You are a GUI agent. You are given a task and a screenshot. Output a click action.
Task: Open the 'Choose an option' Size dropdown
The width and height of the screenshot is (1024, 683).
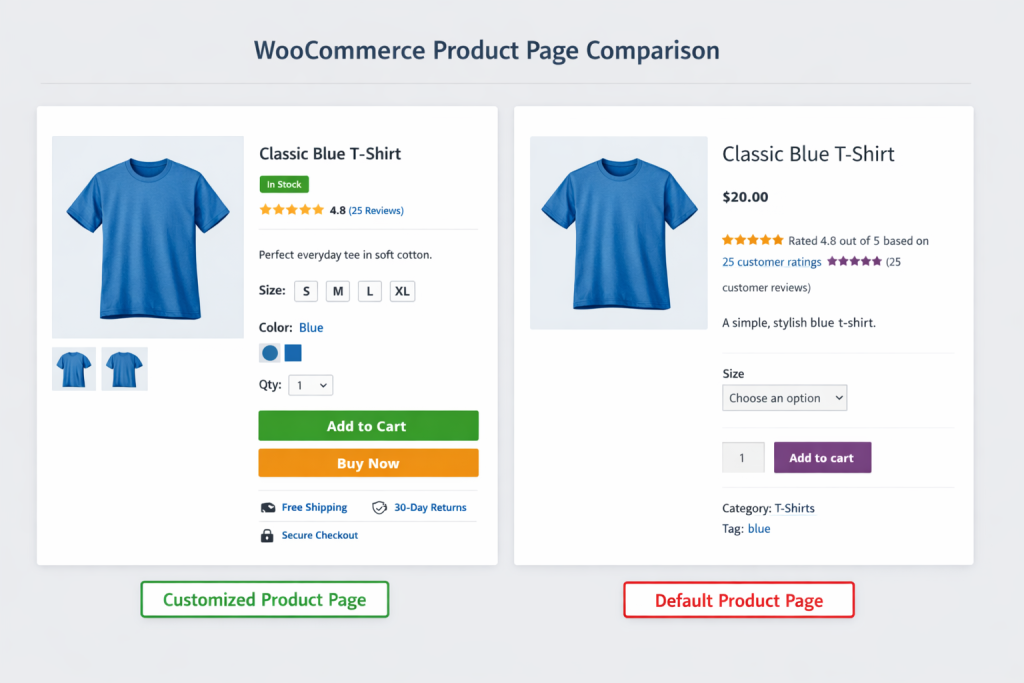tap(784, 398)
